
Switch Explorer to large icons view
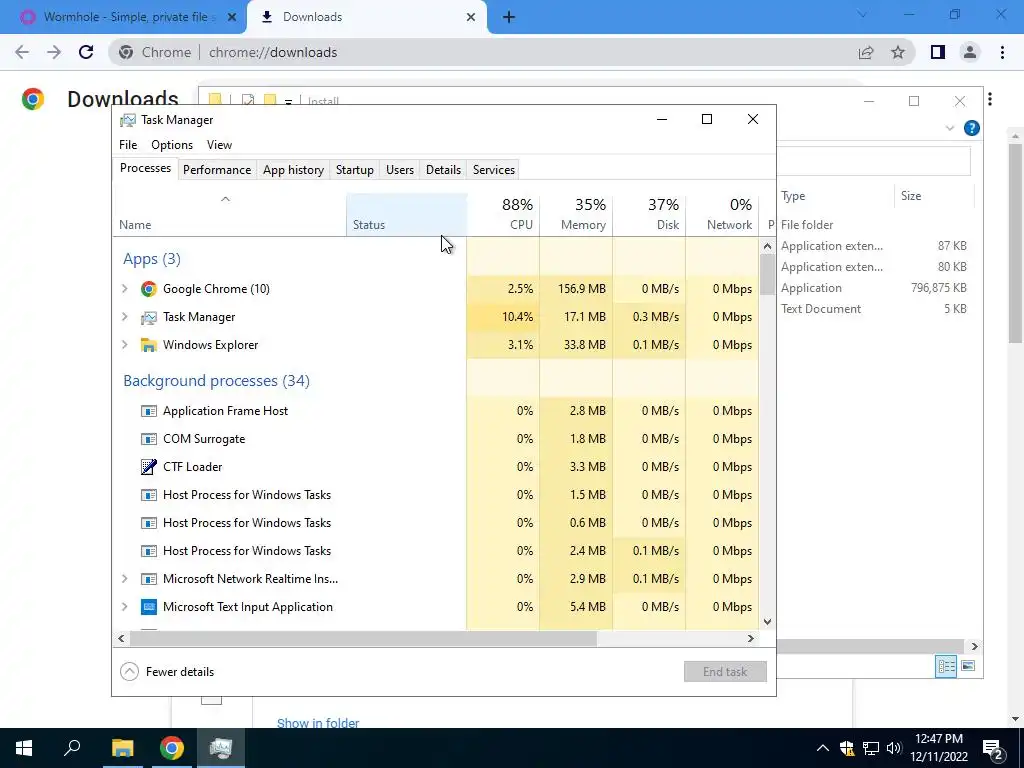(968, 666)
